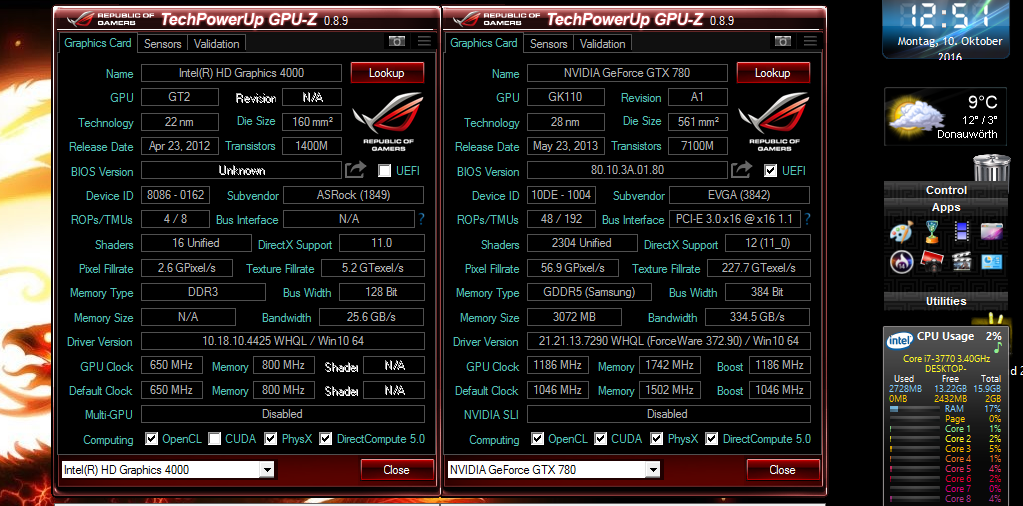Launch clapperboard movie app icon

tap(962, 261)
